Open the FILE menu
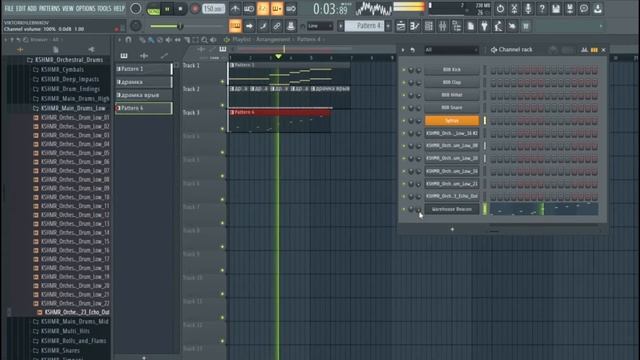 (9, 8)
